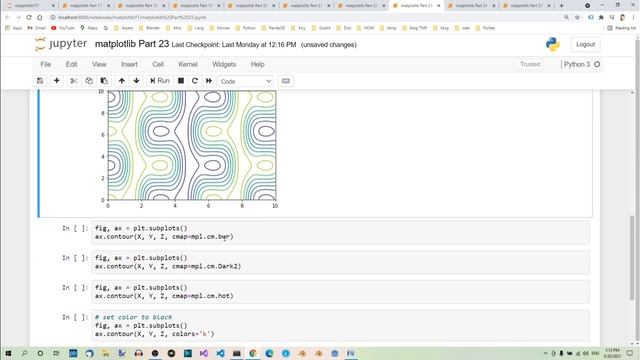Open the File menu
Viewport: 640px width, 360px height.
[x=46, y=64]
